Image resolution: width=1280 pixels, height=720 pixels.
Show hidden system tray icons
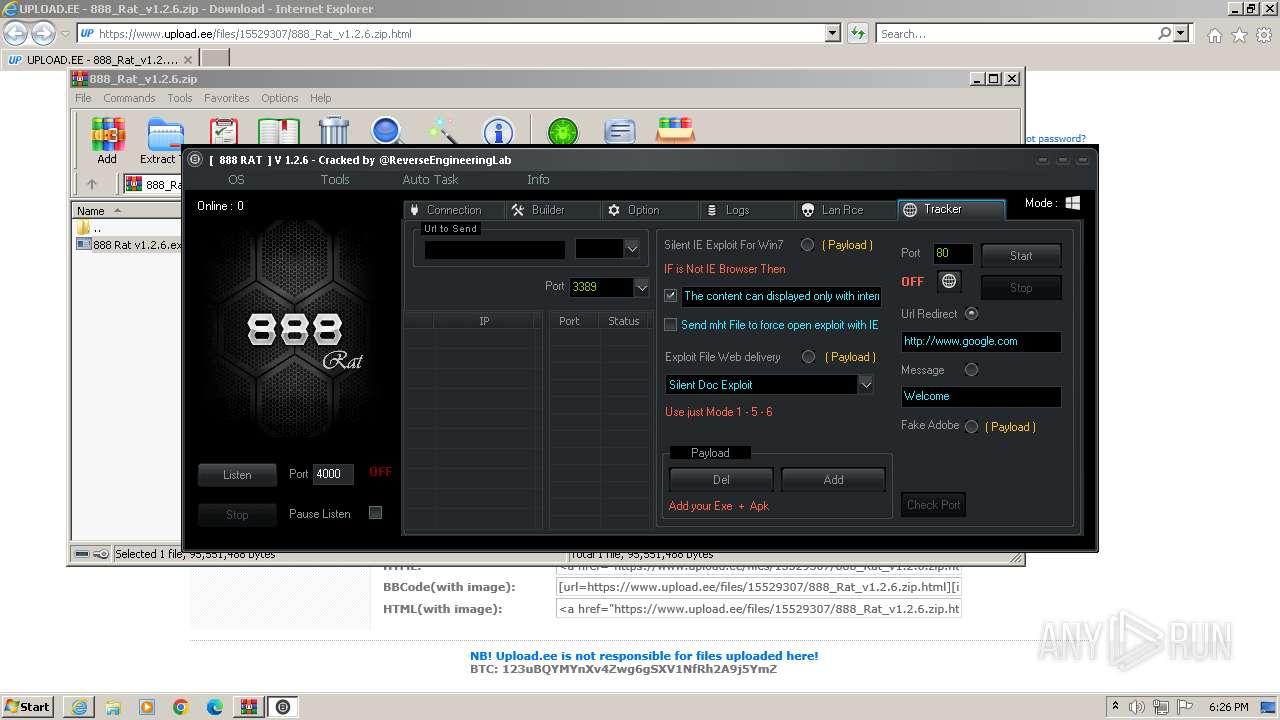coord(1116,707)
